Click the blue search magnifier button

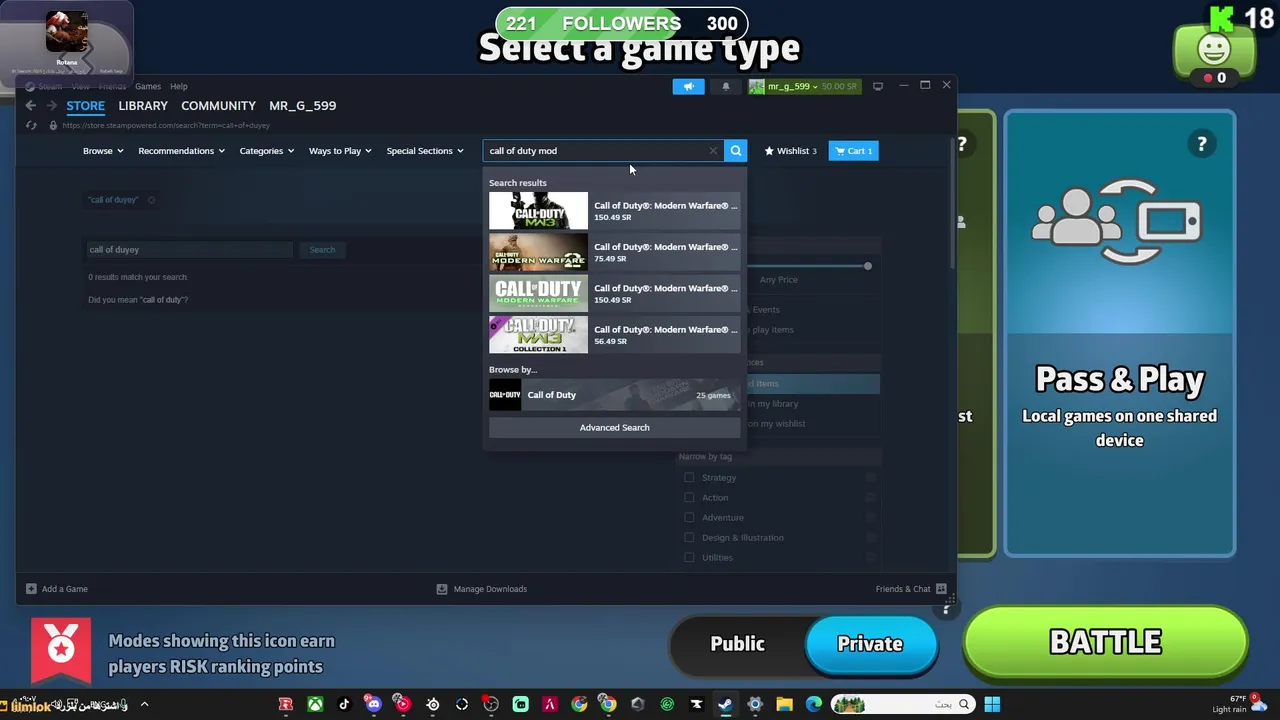tap(736, 151)
